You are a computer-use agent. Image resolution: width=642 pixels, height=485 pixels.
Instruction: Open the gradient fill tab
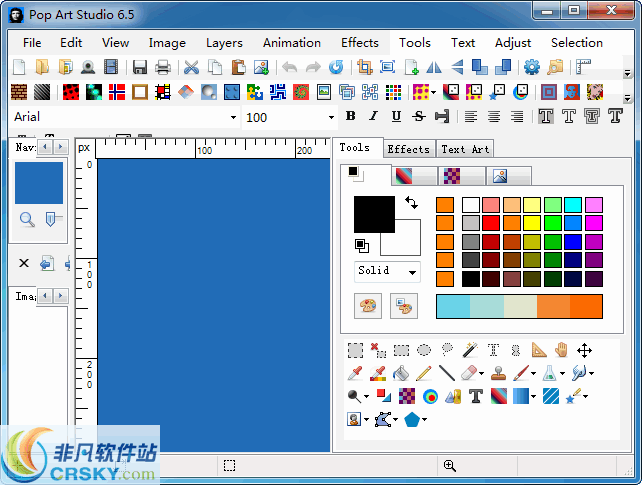tap(414, 176)
